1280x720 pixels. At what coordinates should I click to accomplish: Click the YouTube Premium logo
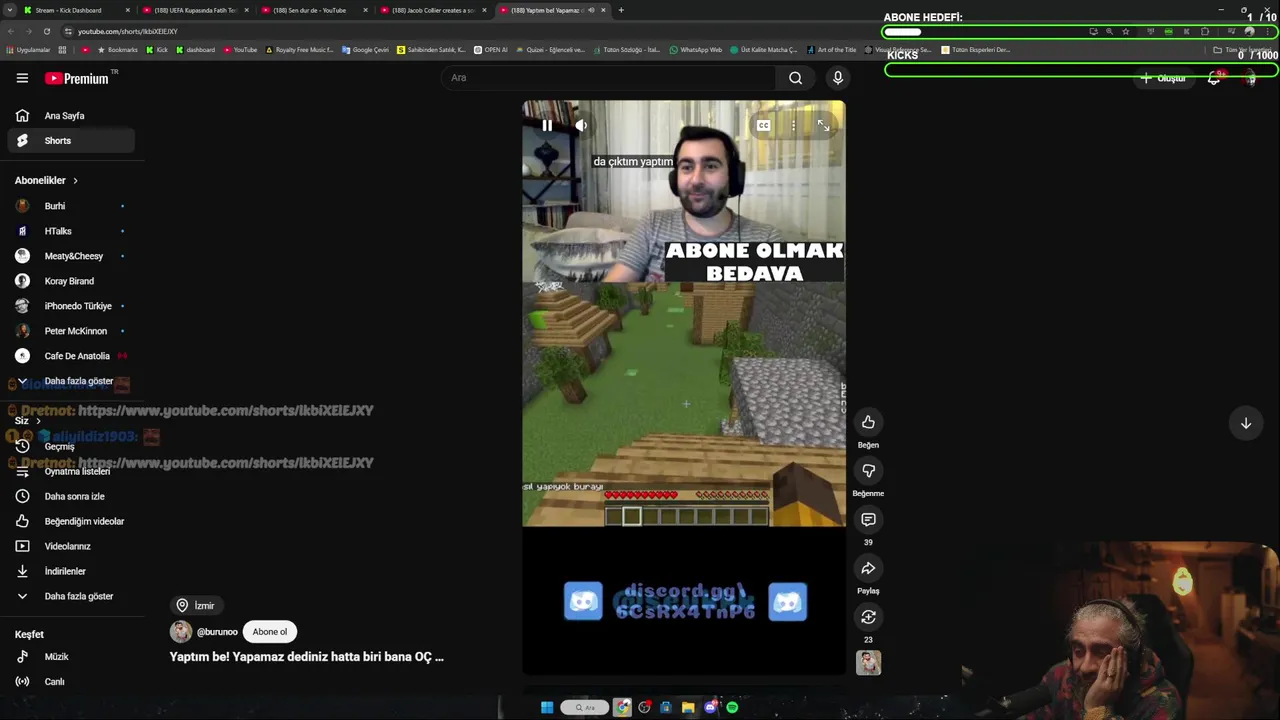(77, 78)
